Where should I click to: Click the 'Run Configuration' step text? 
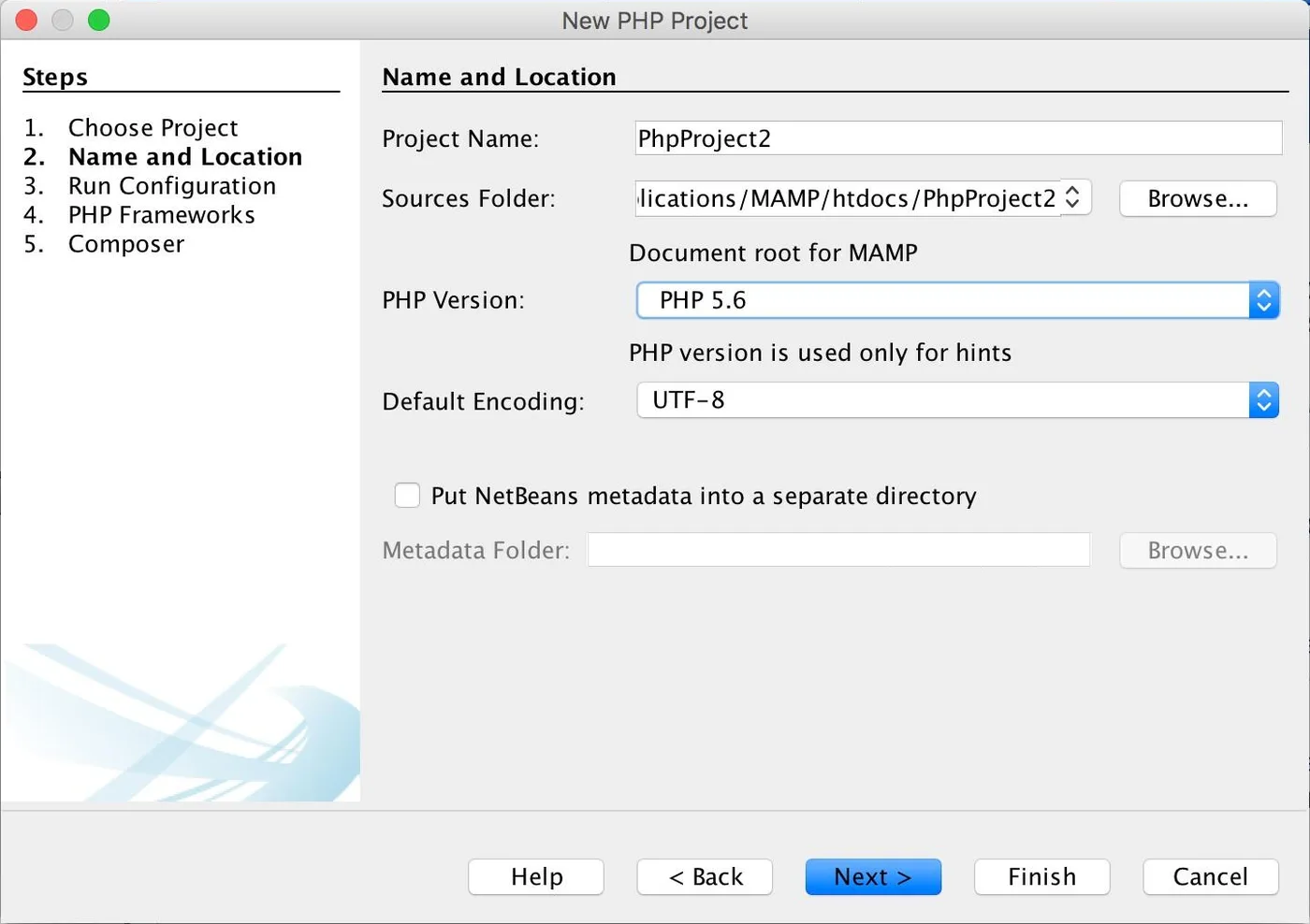172,185
